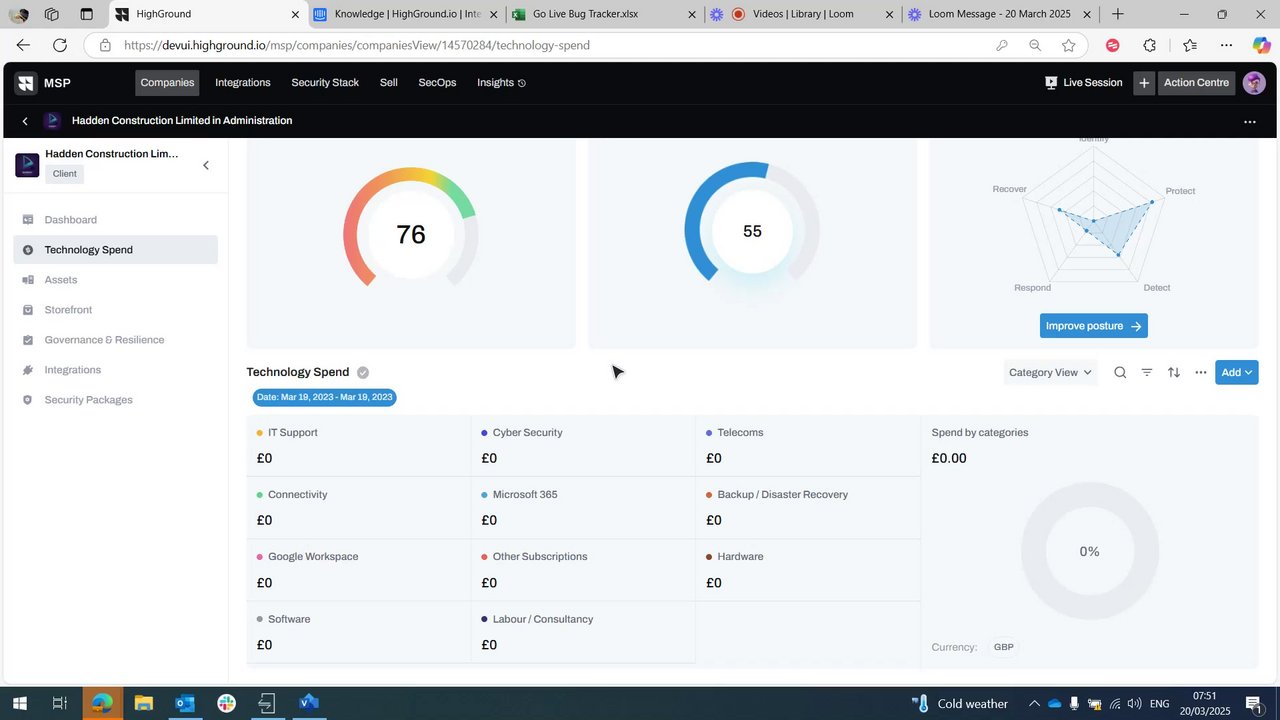The height and width of the screenshot is (720, 1280).
Task: Open the SecOps nav item
Action: (x=437, y=83)
